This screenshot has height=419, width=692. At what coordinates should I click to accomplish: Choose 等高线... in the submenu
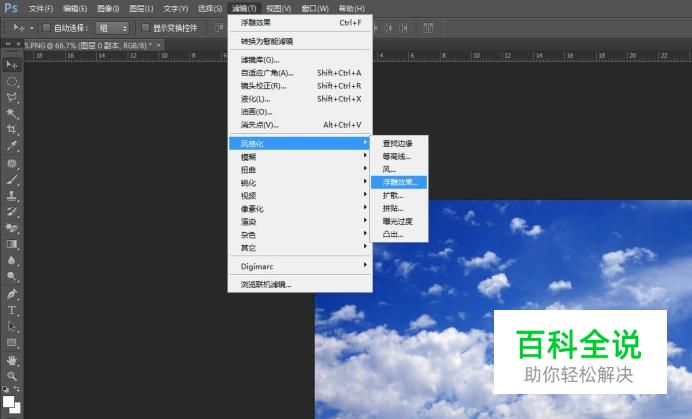click(x=399, y=156)
